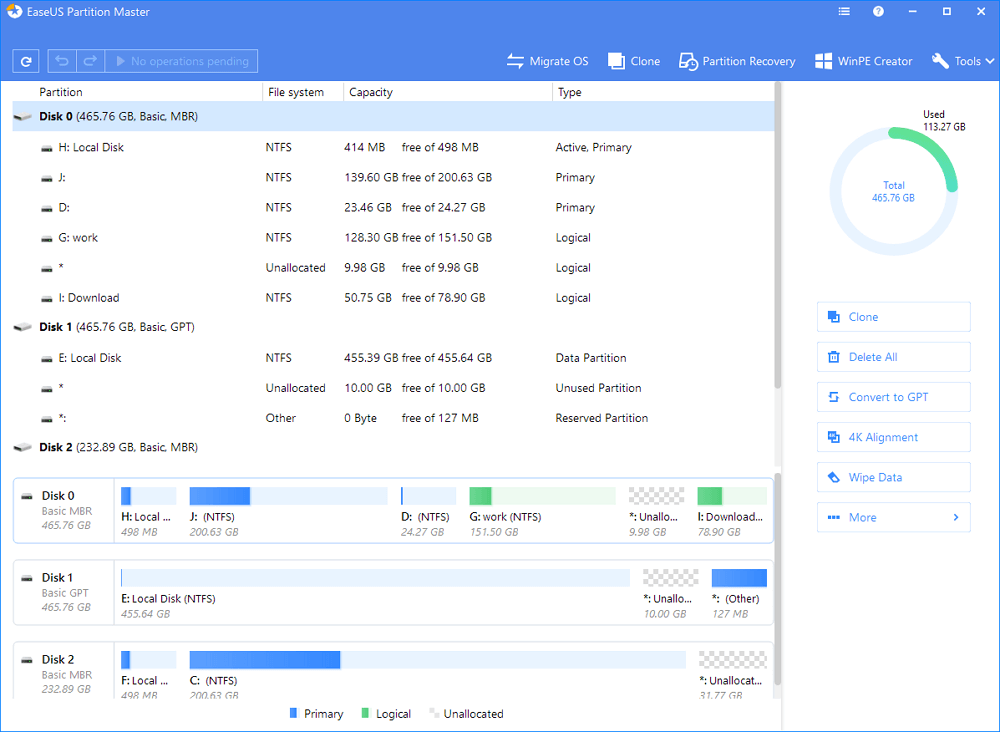
Task: Open Migrate OS
Action: (548, 61)
